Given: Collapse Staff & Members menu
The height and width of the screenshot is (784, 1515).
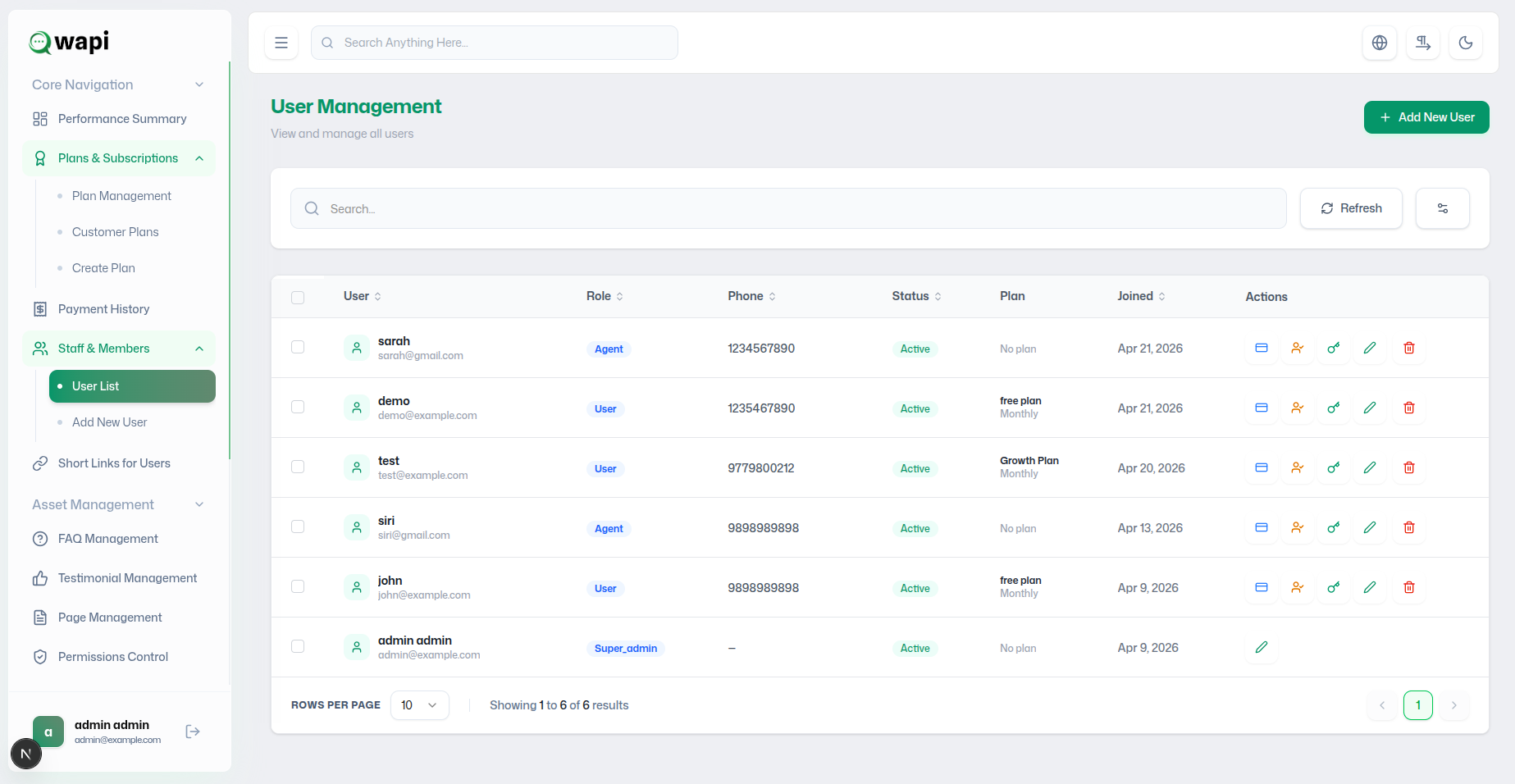Looking at the screenshot, I should 119,349.
